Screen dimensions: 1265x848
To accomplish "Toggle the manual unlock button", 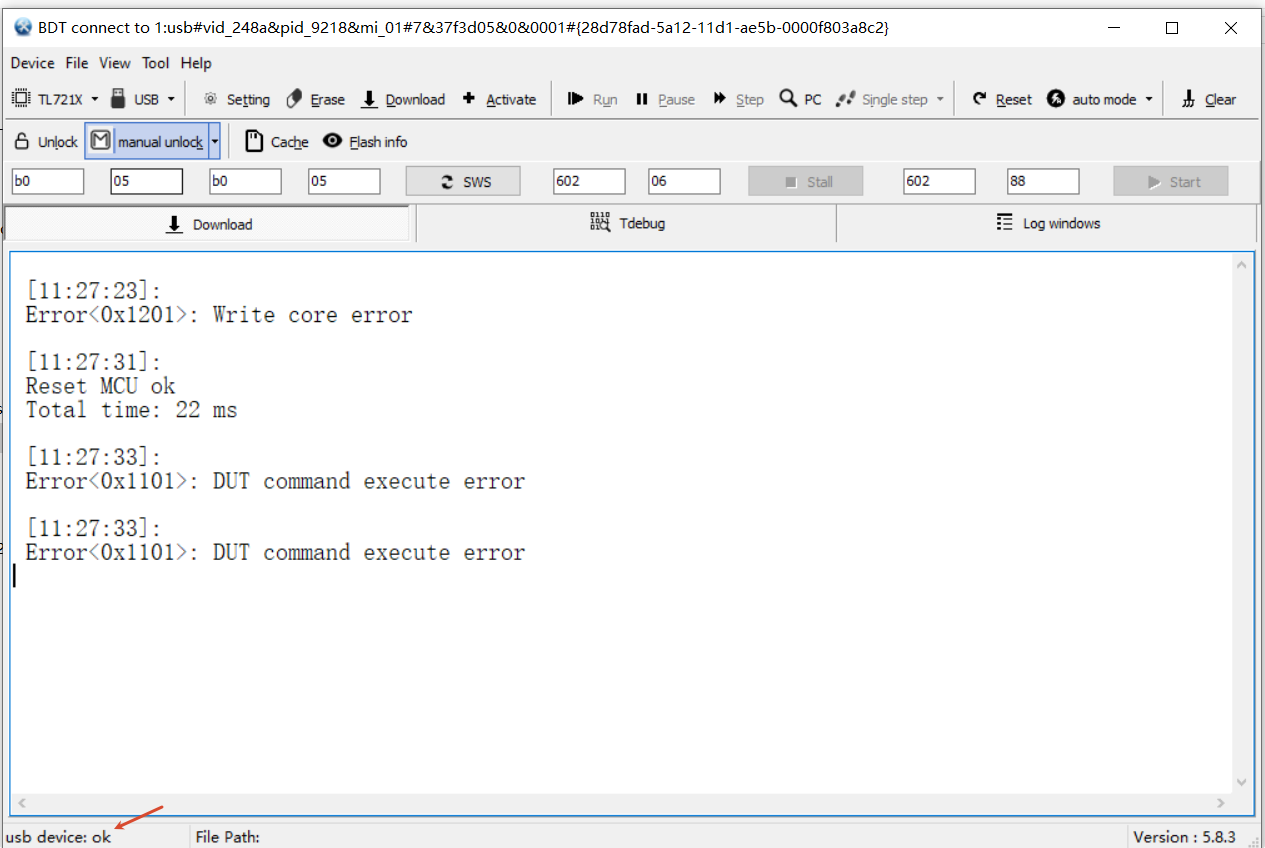I will pyautogui.click(x=147, y=142).
